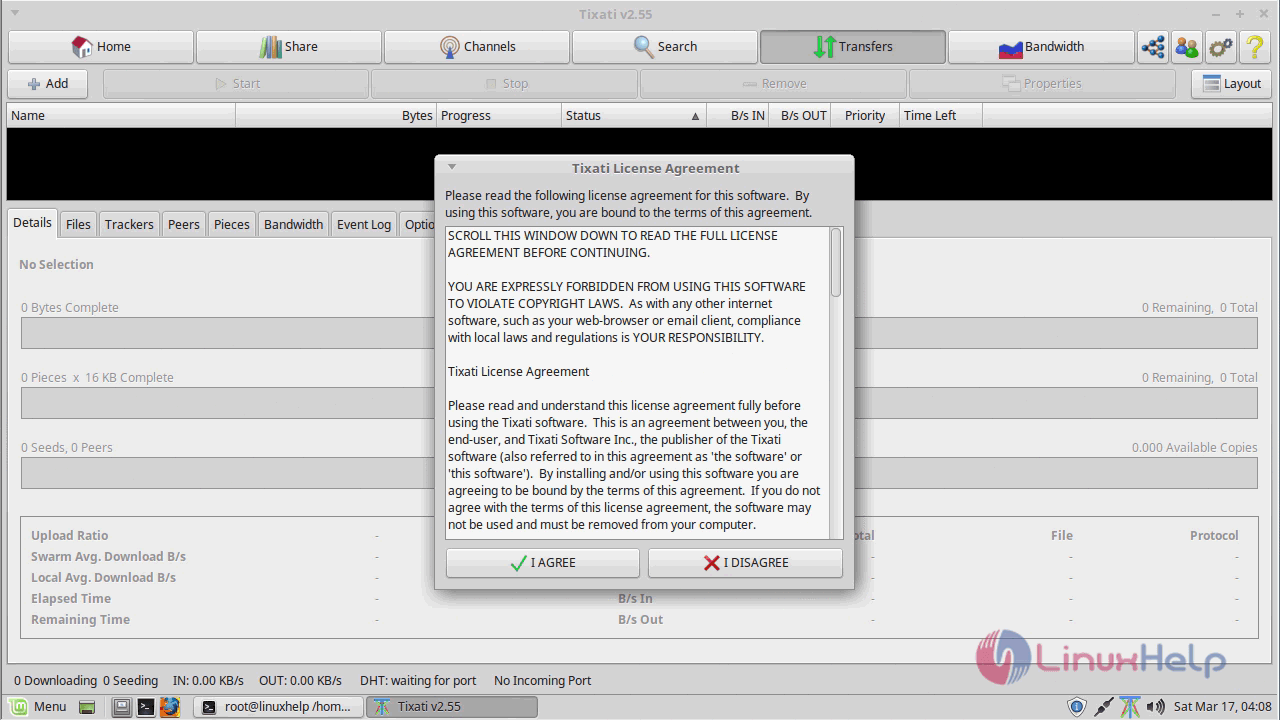The image size is (1280, 720).
Task: Click IN: 0.00 KB/s status entry
Action: [208, 681]
